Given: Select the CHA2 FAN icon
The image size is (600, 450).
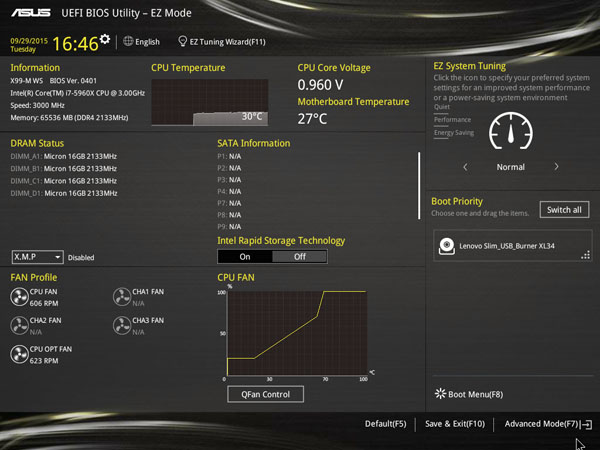Looking at the screenshot, I should [x=19, y=326].
